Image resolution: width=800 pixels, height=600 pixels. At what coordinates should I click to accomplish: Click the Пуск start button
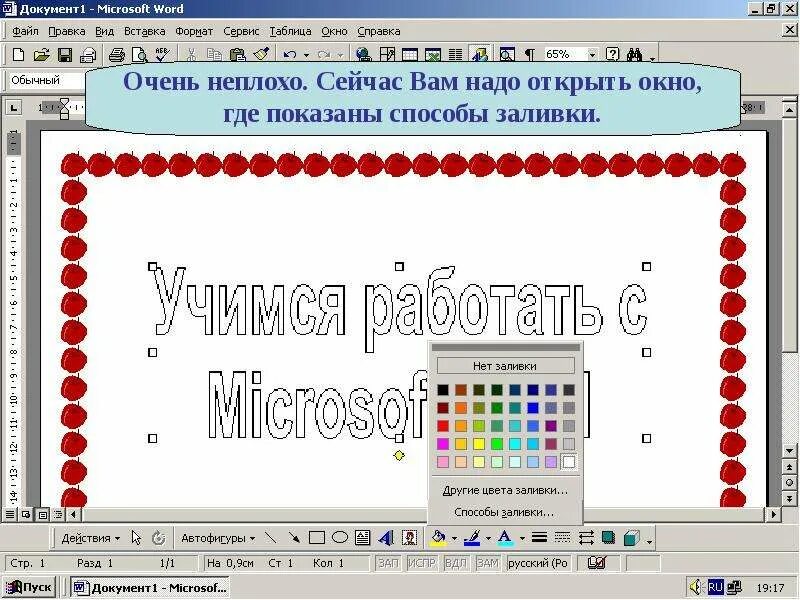click(x=30, y=587)
